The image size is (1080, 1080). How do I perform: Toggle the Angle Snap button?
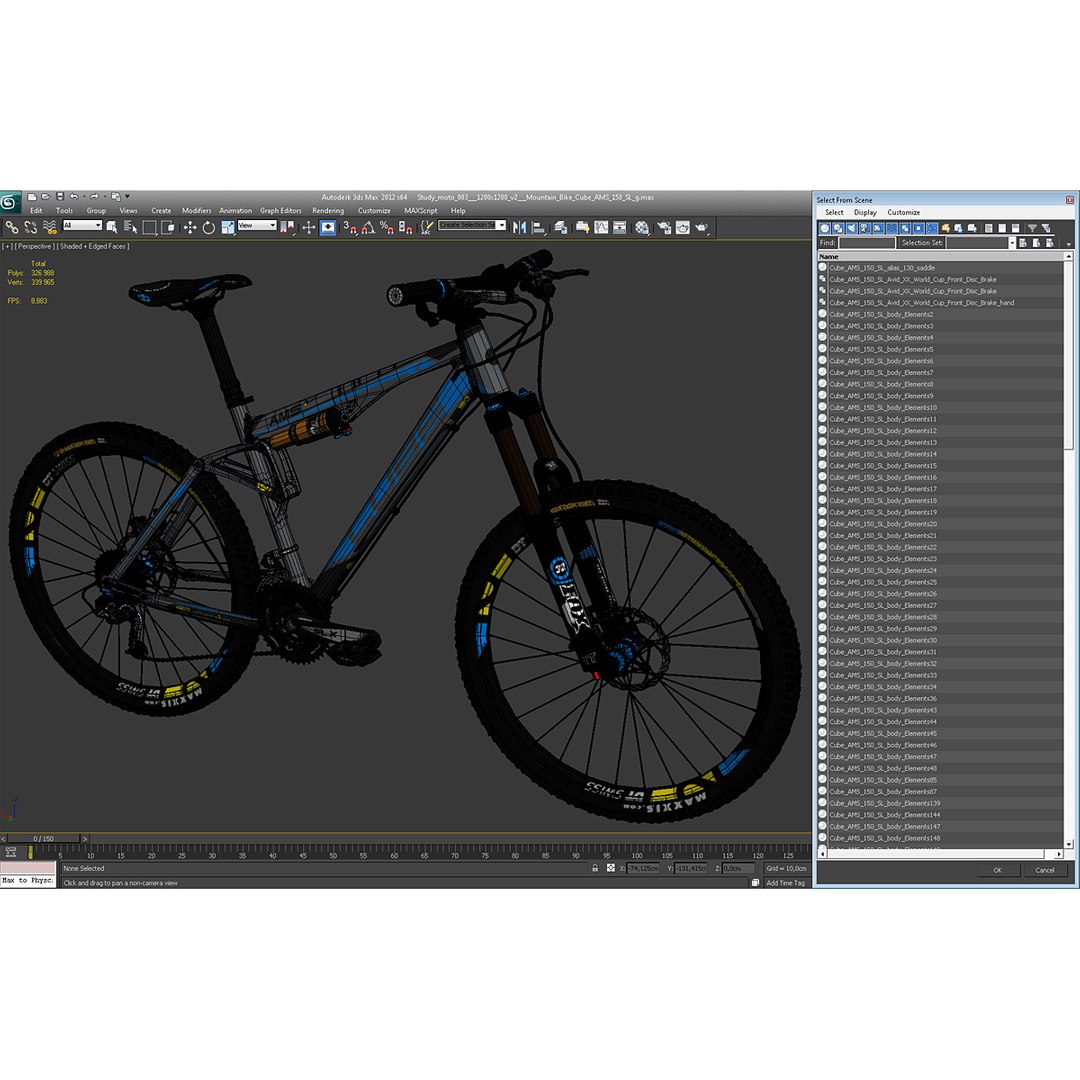point(368,227)
